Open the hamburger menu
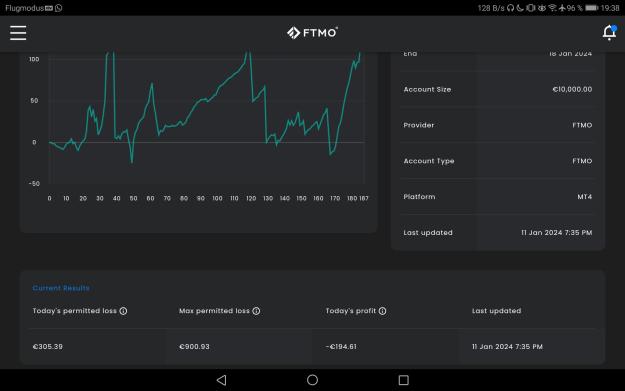The height and width of the screenshot is (391, 625). (18, 33)
